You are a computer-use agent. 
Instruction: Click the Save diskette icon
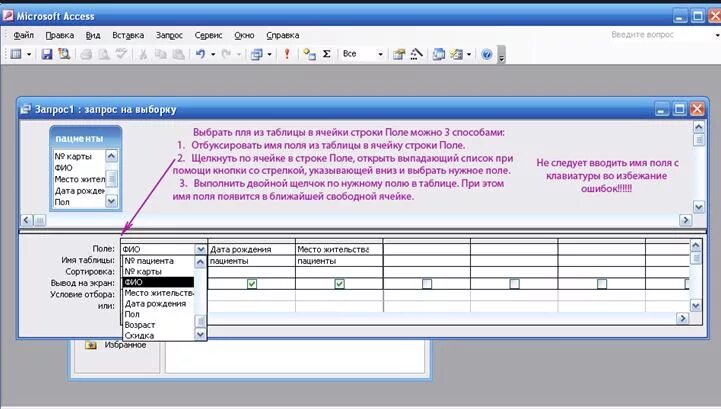point(47,54)
